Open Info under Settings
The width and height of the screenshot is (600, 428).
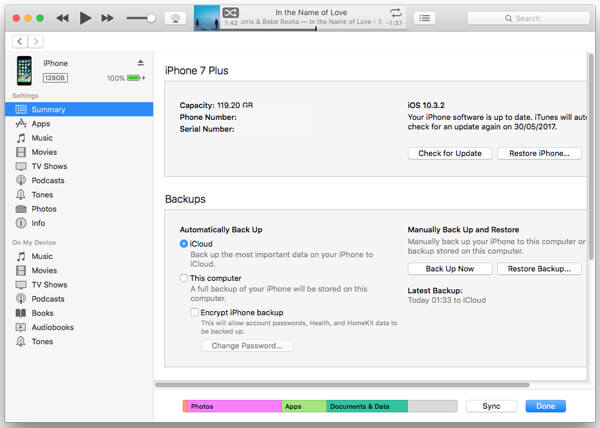79,223
